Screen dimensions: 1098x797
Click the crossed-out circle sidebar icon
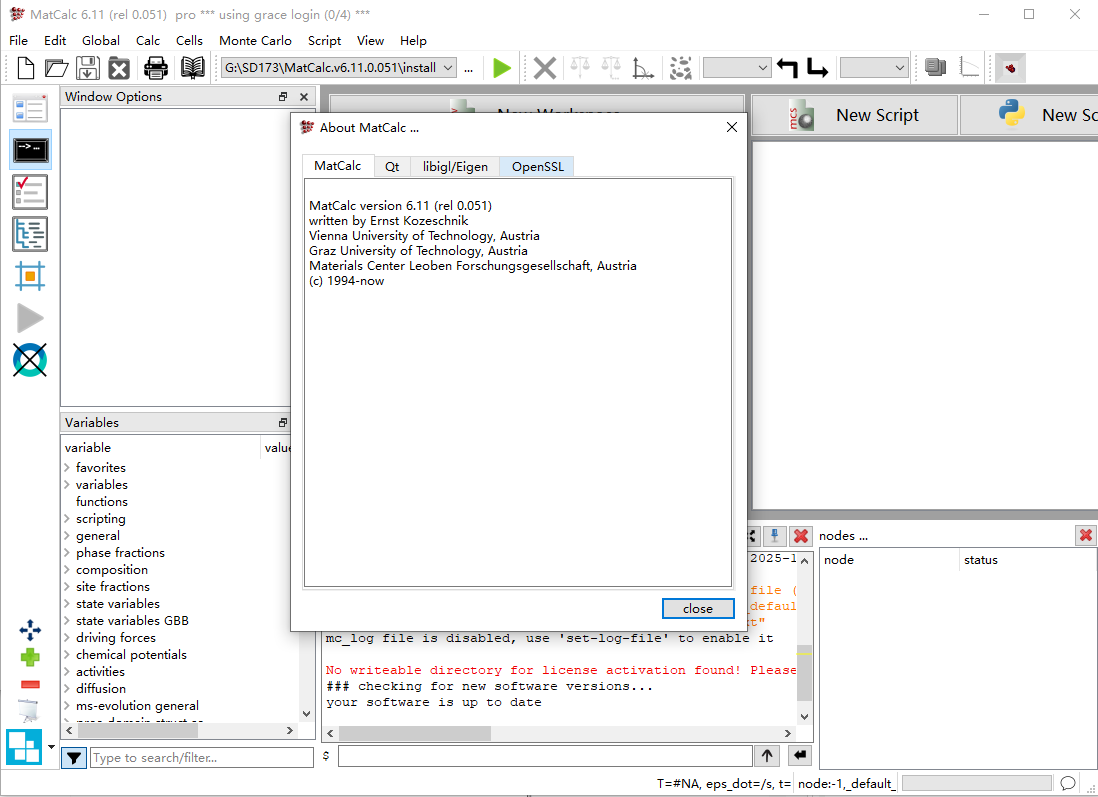(x=30, y=360)
